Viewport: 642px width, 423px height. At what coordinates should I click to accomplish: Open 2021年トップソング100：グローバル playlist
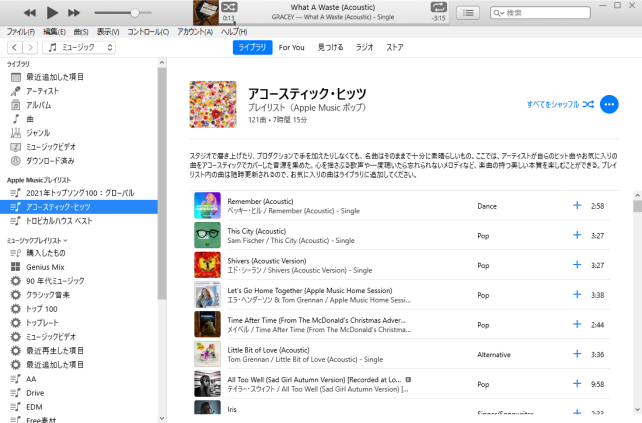pyautogui.click(x=79, y=193)
